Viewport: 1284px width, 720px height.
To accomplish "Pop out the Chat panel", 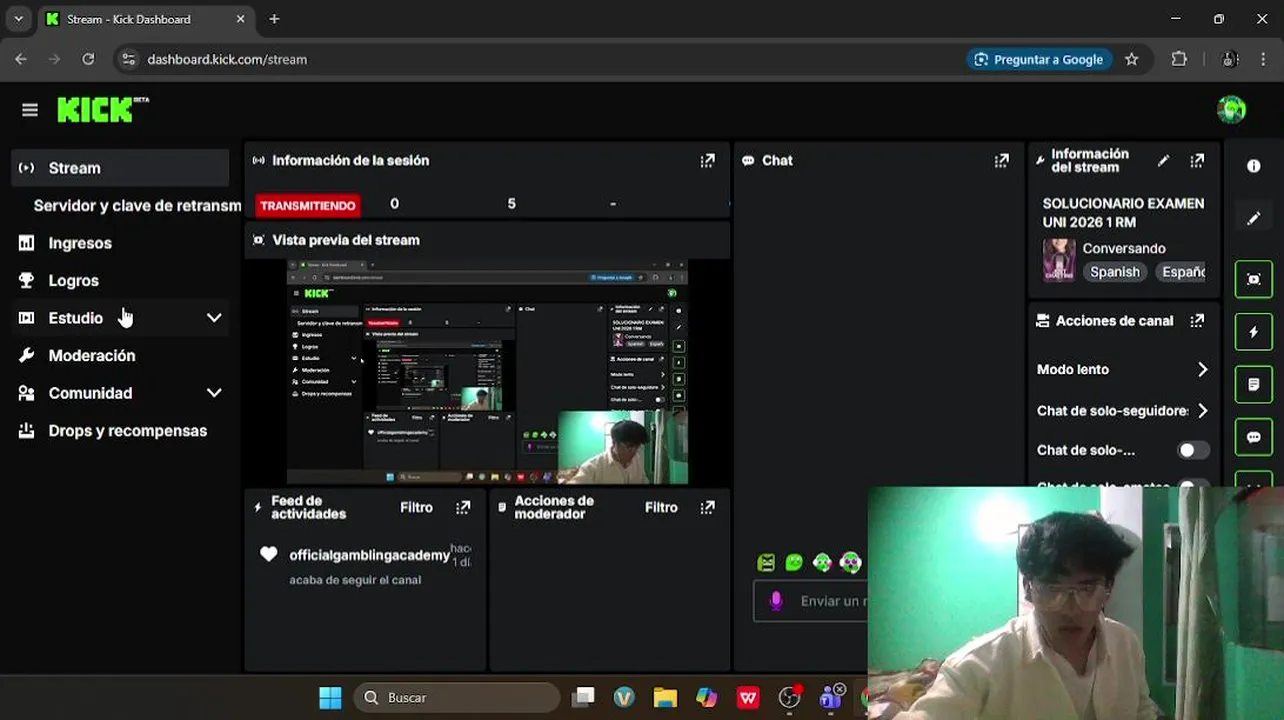I will pos(1002,160).
